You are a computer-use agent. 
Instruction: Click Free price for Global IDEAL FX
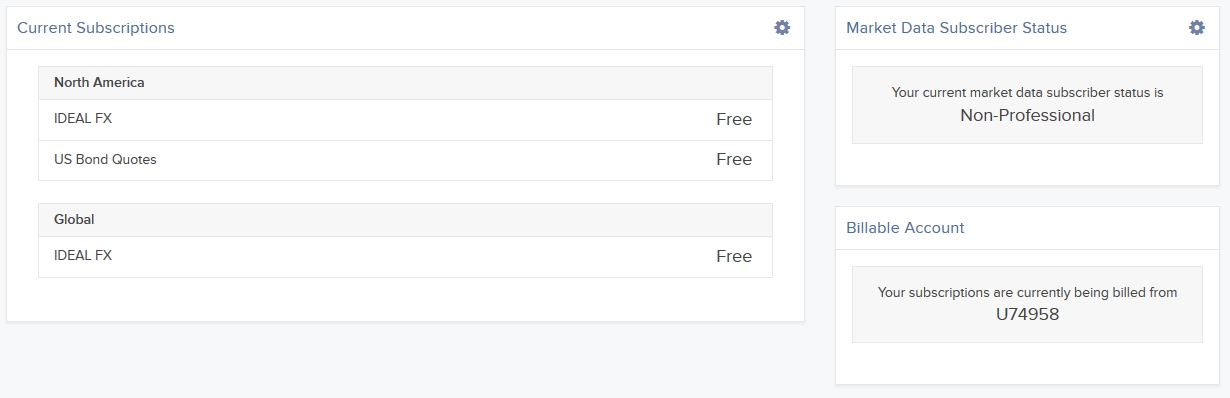[734, 257]
